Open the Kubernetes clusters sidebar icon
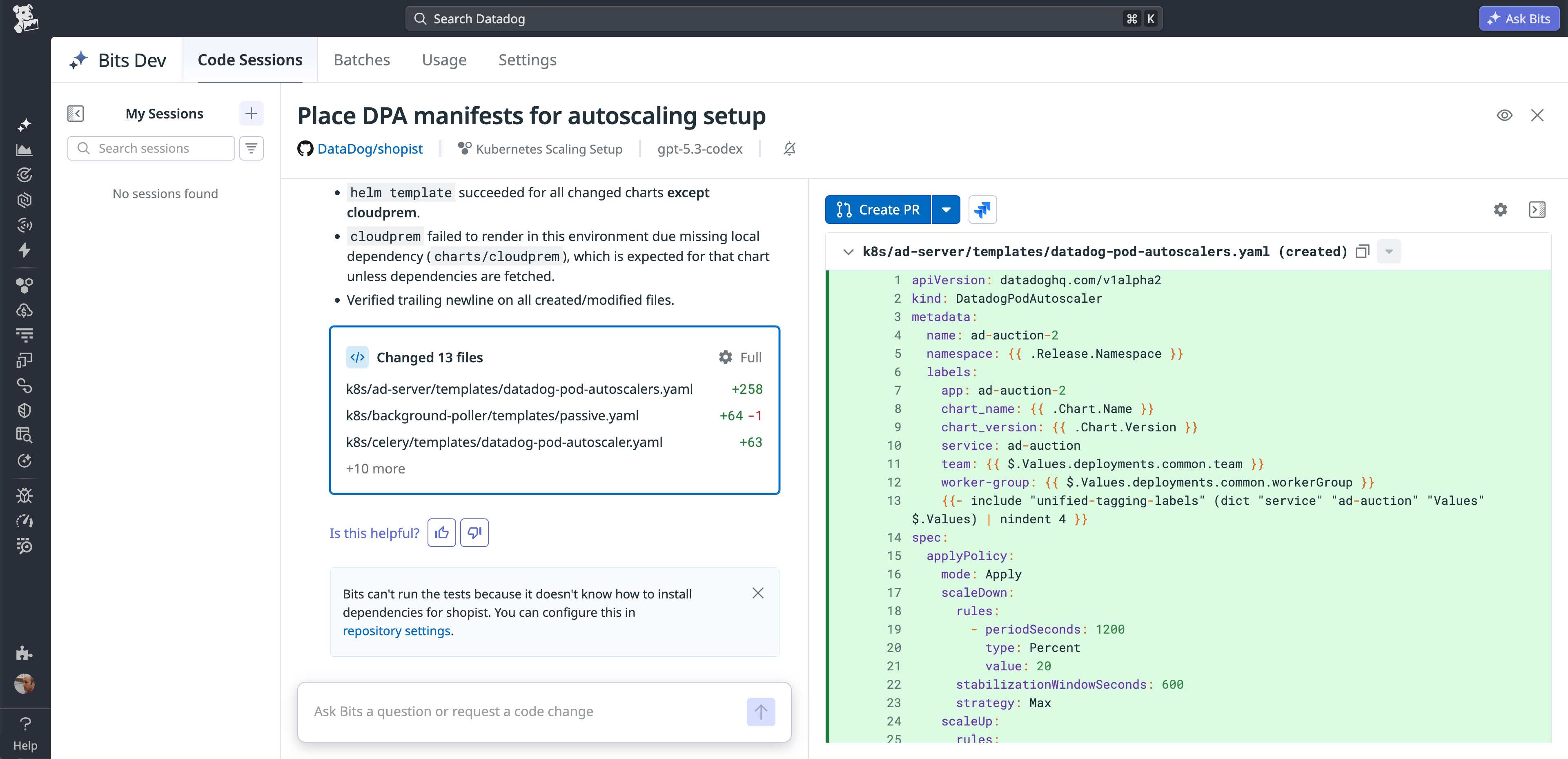Image resolution: width=1568 pixels, height=759 pixels. (24, 285)
